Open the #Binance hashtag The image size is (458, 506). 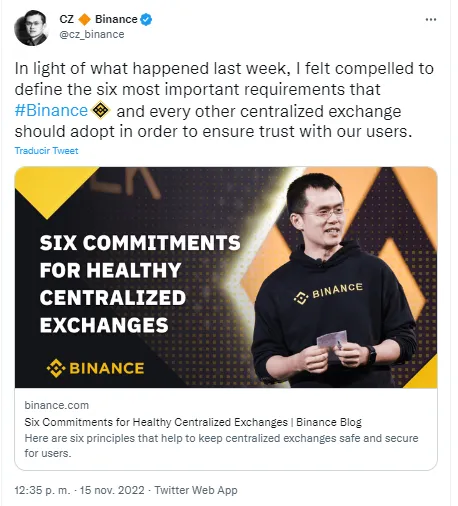point(51,110)
